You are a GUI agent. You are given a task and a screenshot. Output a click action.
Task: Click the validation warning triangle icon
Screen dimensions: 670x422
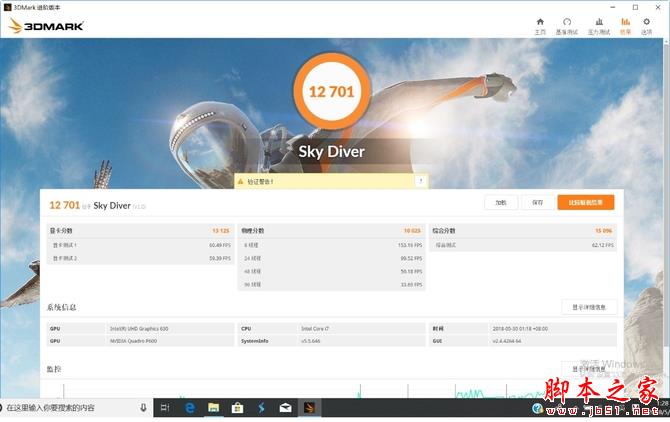[x=240, y=182]
